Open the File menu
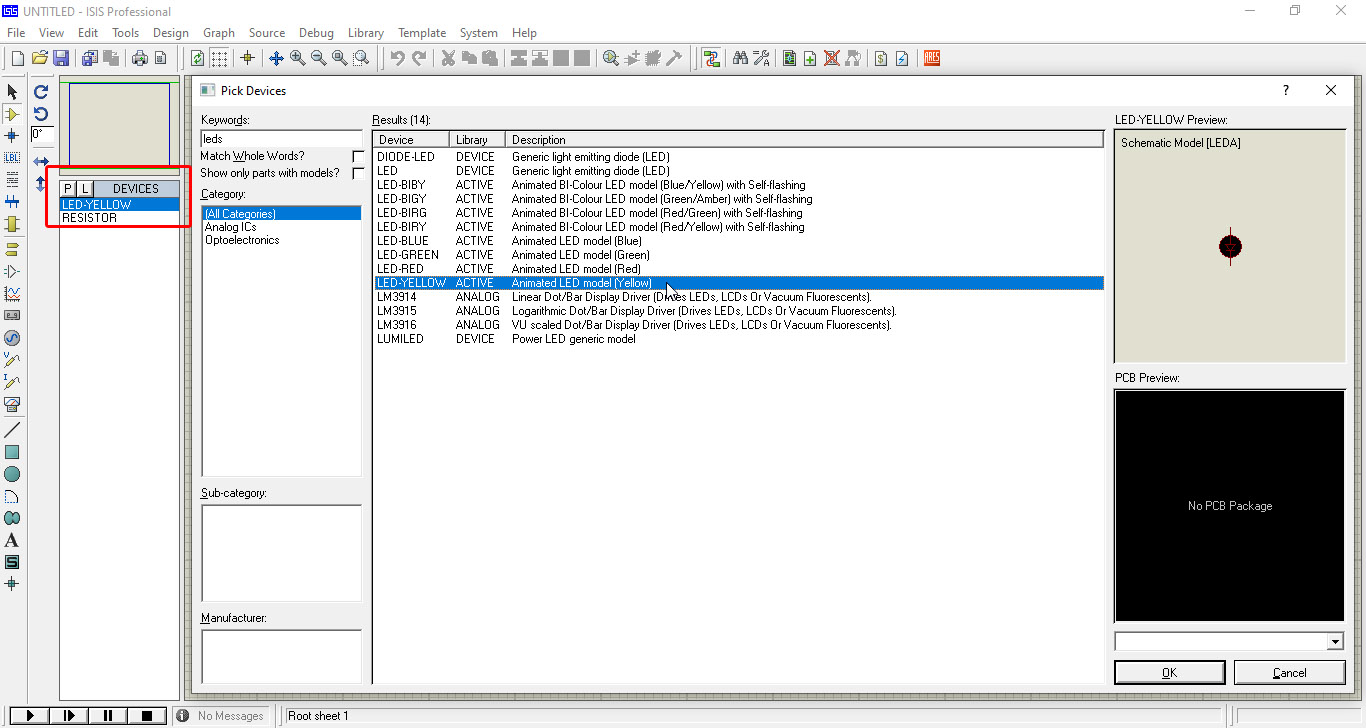This screenshot has height=728, width=1366. (16, 33)
